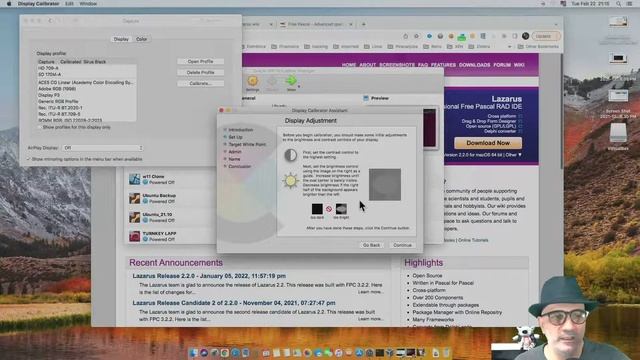Screen dimensions: 640x360
Task: Open the Other Bookmarks folder
Action: 538,47
